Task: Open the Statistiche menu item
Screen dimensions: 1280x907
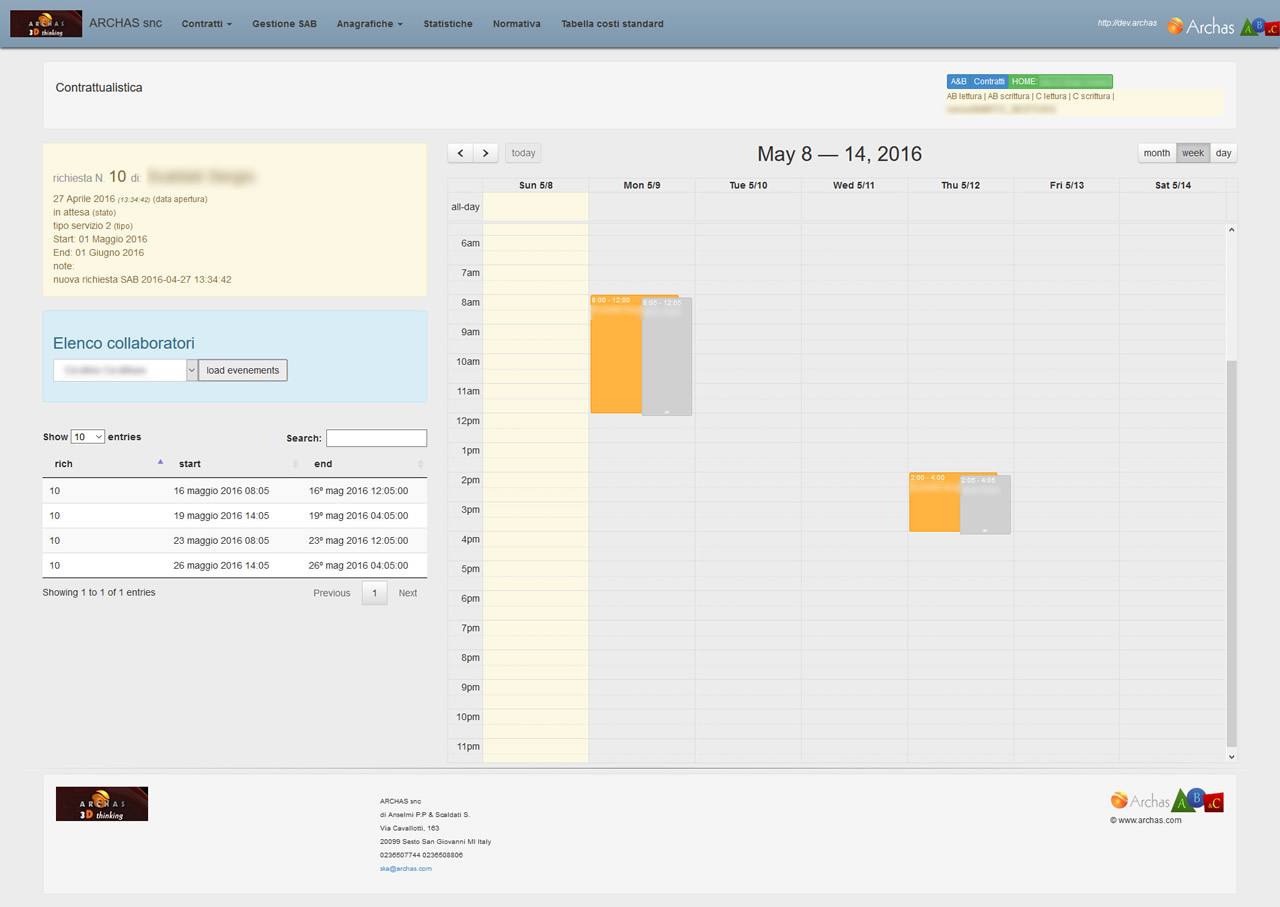Action: point(447,24)
